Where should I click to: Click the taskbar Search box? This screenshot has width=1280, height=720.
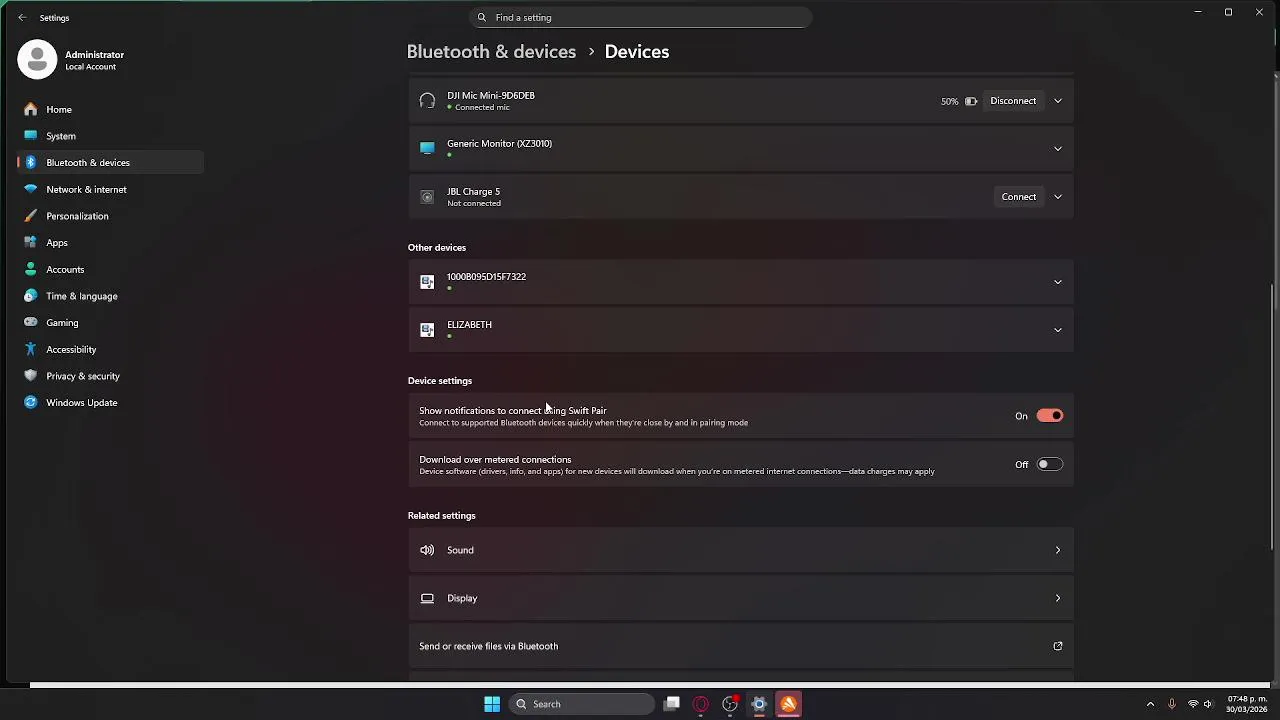coord(583,704)
